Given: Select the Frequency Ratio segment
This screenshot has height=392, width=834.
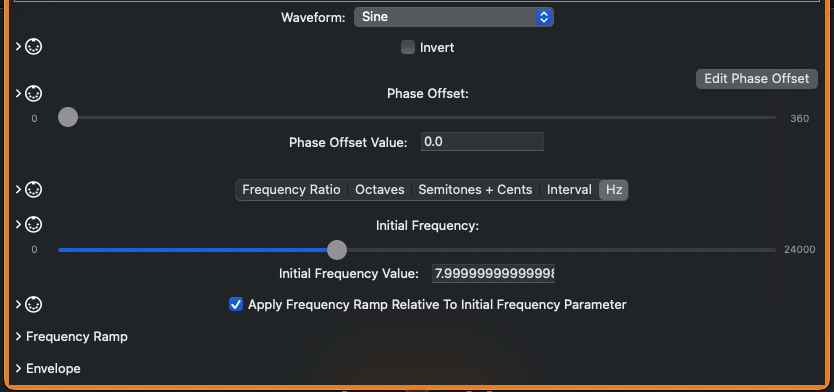Looking at the screenshot, I should pyautogui.click(x=291, y=190).
